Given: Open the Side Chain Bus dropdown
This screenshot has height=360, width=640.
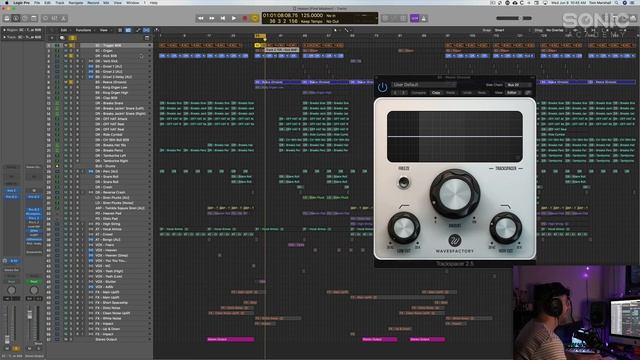Looking at the screenshot, I should (x=518, y=85).
